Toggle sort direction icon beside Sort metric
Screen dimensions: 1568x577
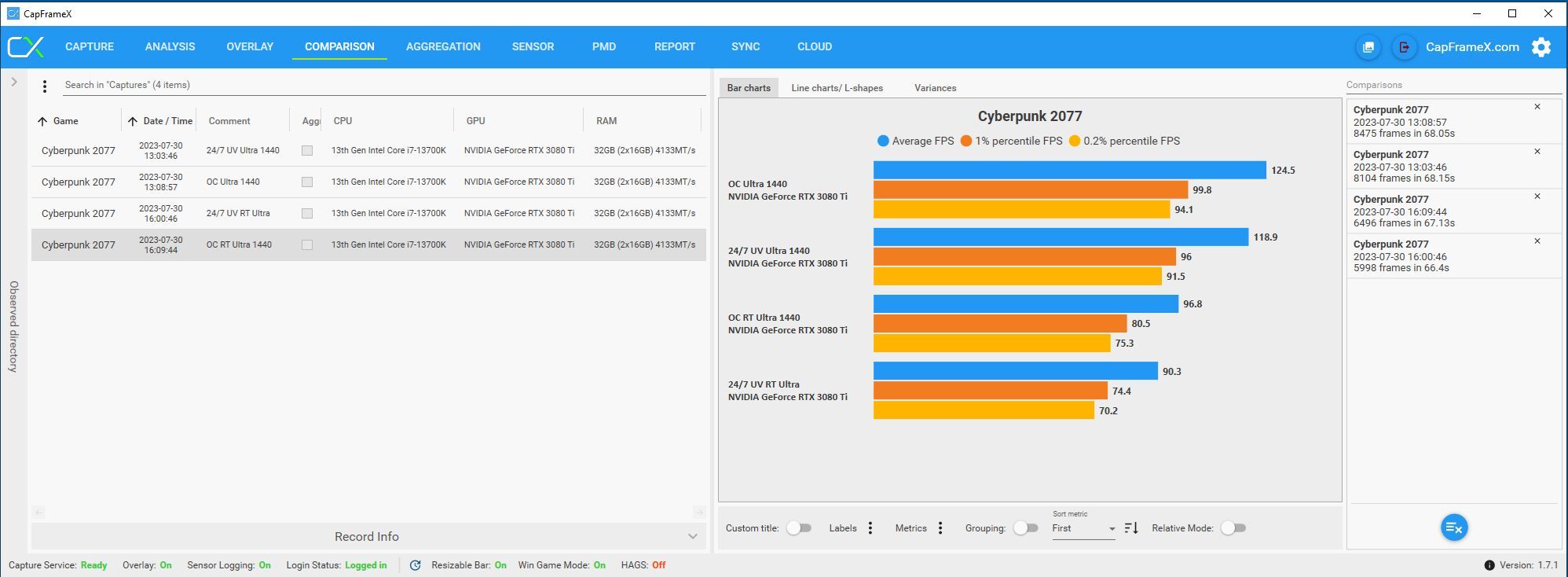tap(1131, 528)
